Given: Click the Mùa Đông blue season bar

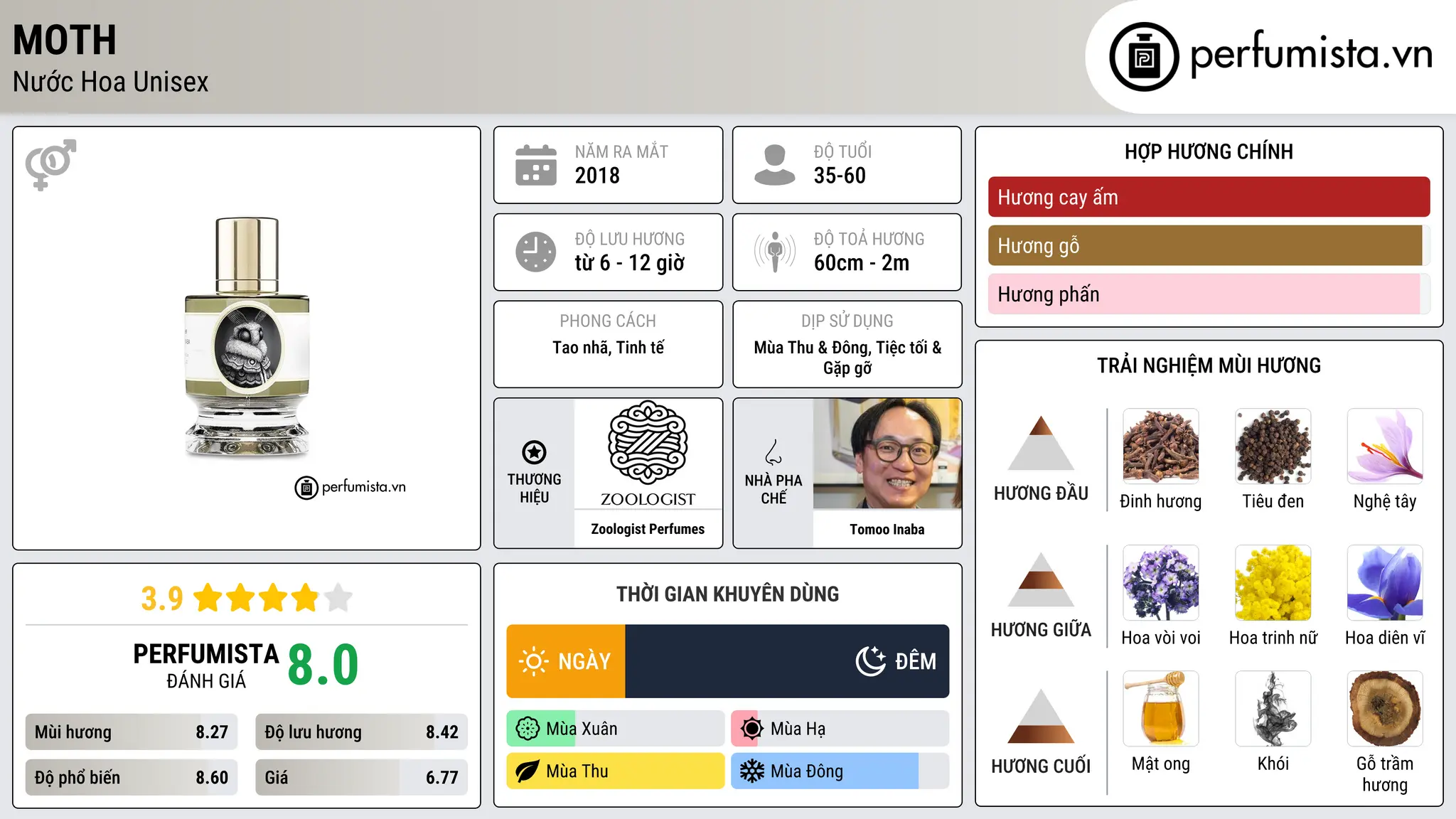Looking at the screenshot, I should 825,771.
